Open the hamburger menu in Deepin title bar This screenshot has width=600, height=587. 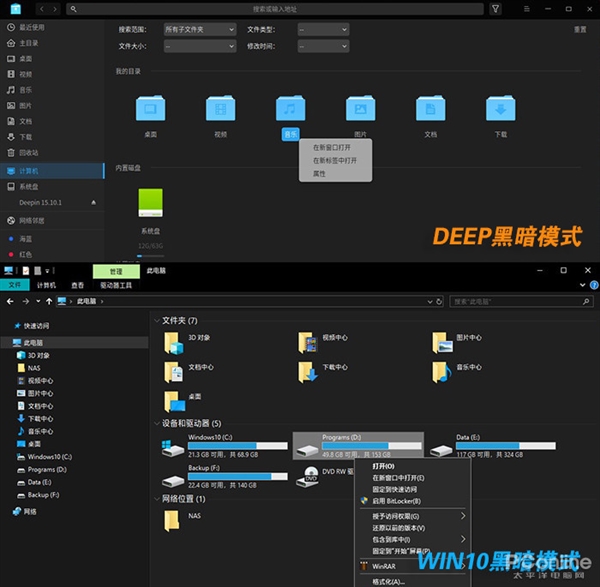click(x=527, y=9)
